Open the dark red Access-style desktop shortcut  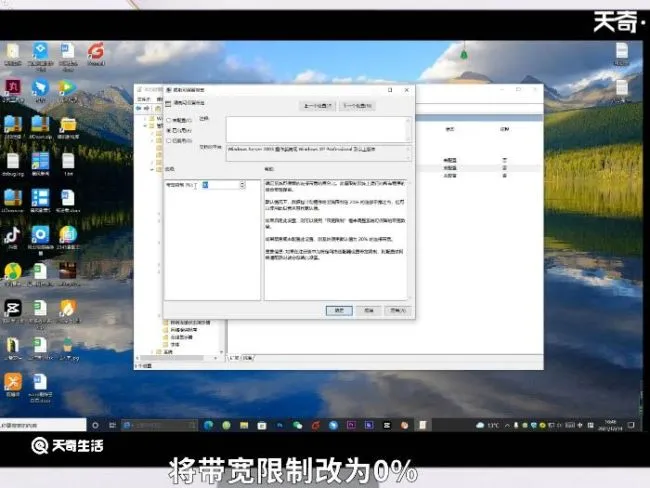click(13, 91)
